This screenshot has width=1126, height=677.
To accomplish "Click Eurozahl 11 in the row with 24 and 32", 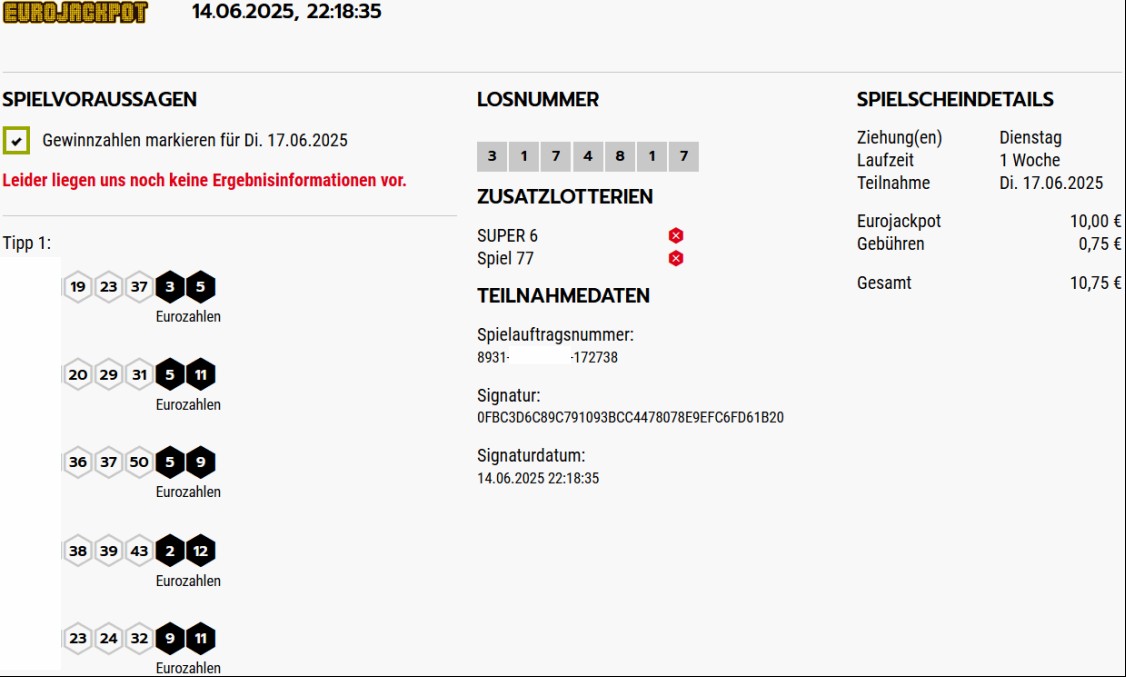I will tap(201, 638).
